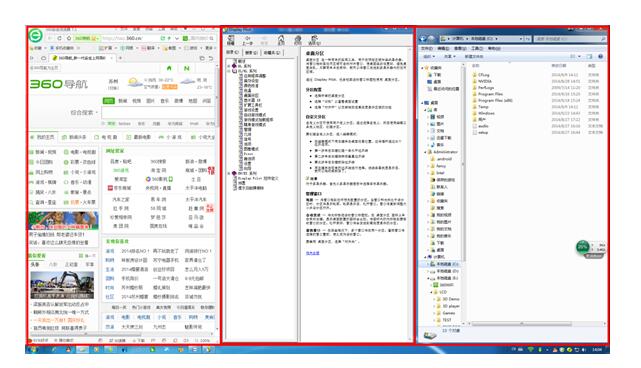
Task: Collapse the Administrator folder tree node
Action: [425, 152]
